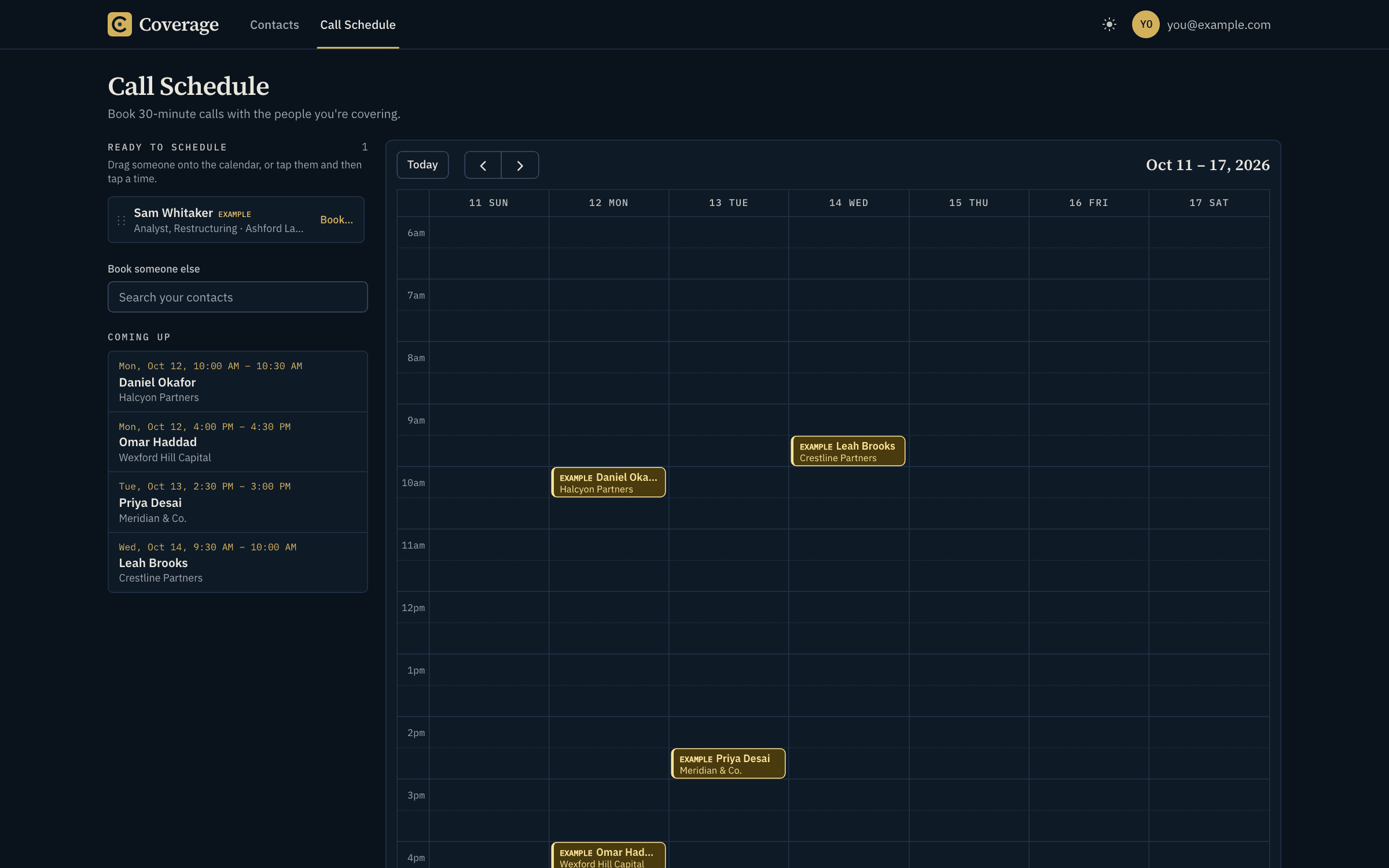Image resolution: width=1389 pixels, height=868 pixels.
Task: Click Book... on Sam Whitaker card
Action: pos(336,220)
